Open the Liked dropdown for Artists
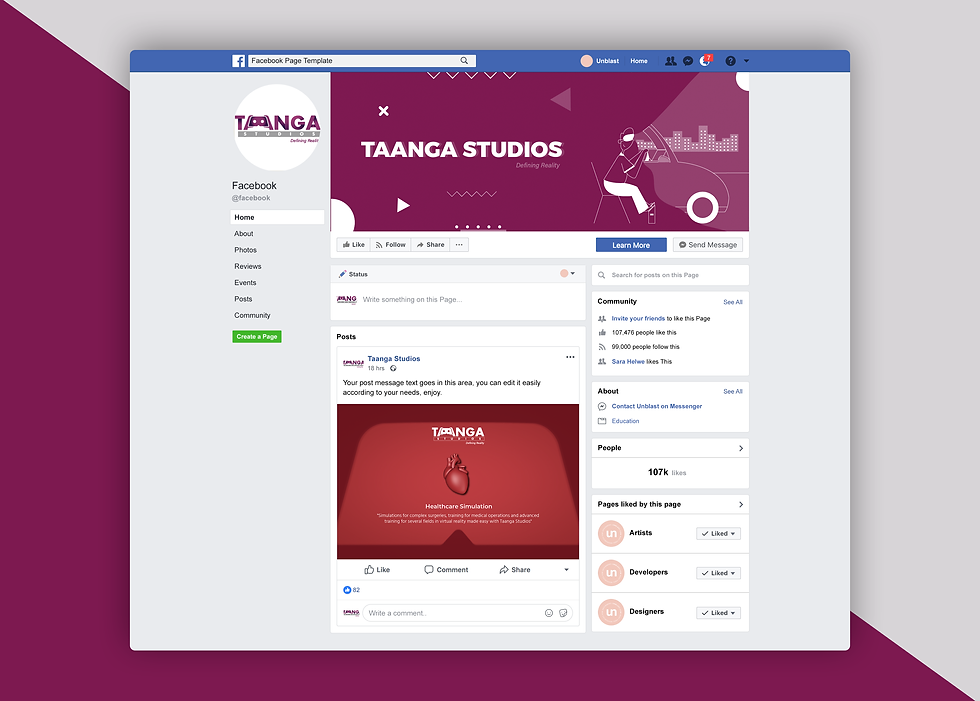The height and width of the screenshot is (701, 980). click(x=719, y=534)
